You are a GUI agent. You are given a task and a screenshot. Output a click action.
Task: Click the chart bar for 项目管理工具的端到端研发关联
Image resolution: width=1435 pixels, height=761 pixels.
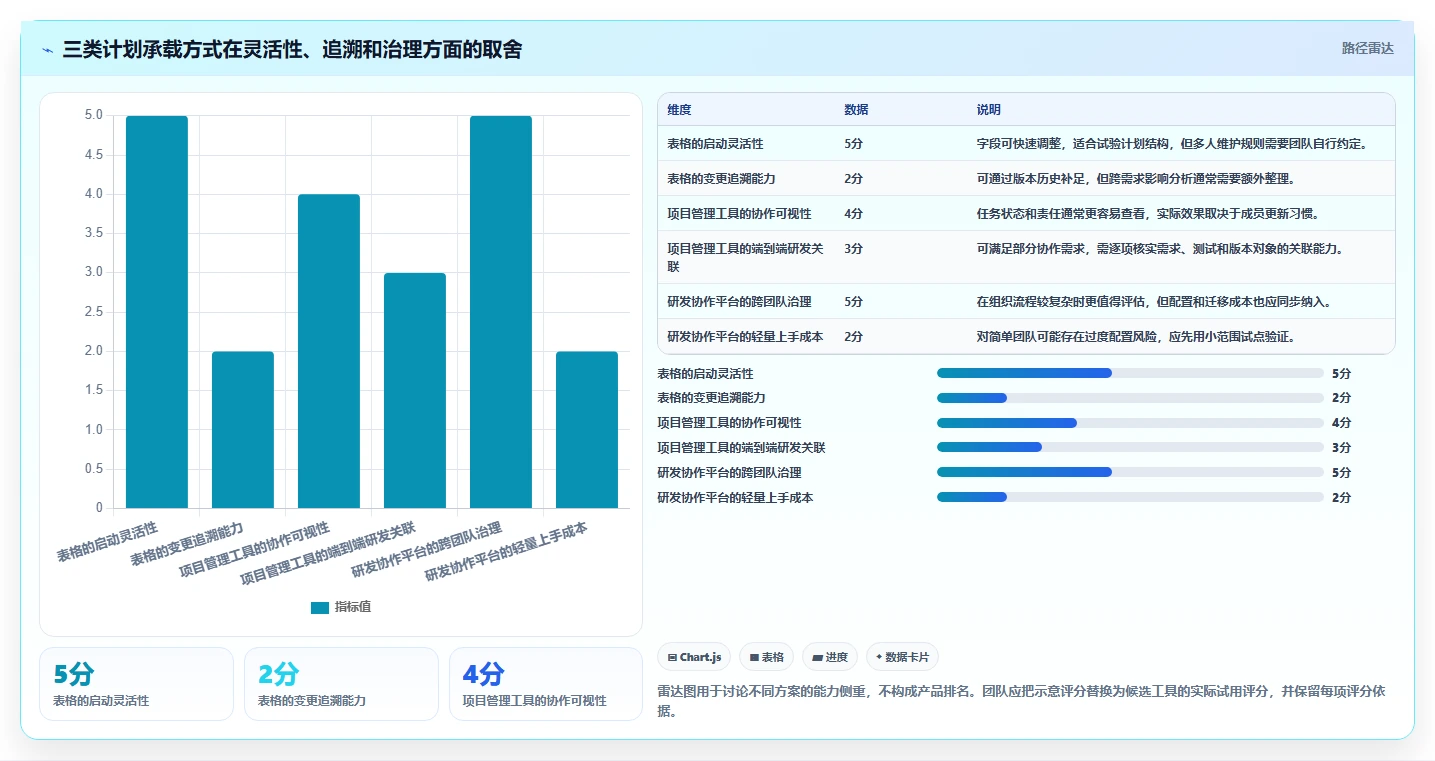tap(415, 390)
